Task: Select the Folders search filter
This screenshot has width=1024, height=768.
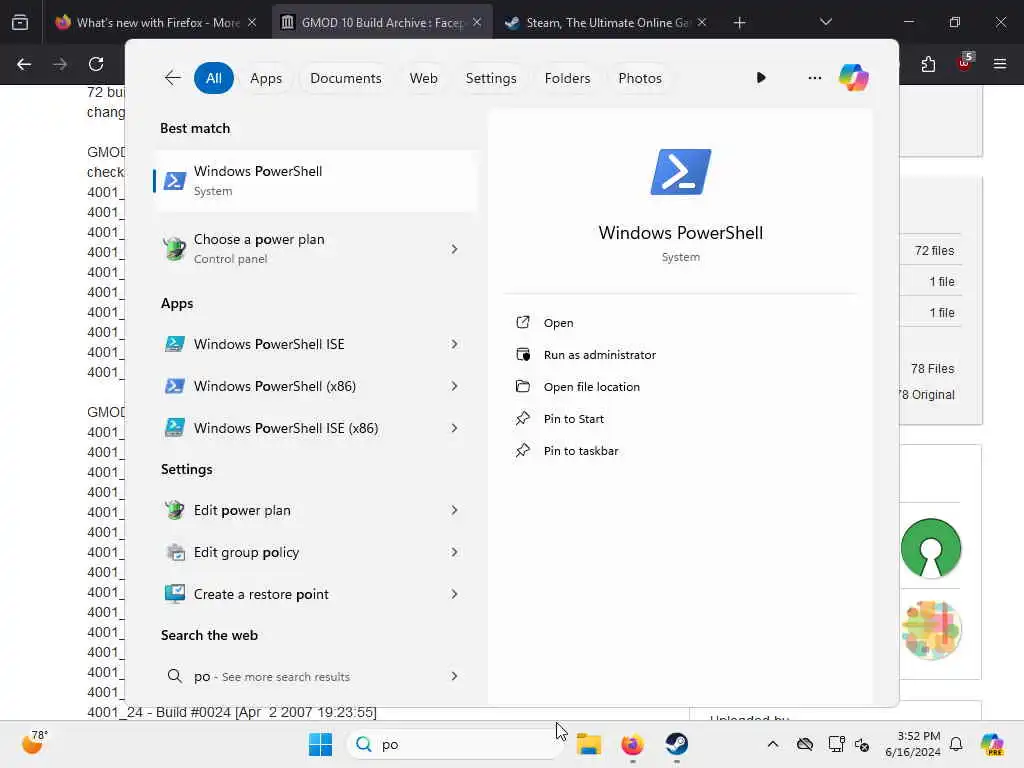Action: pos(567,78)
